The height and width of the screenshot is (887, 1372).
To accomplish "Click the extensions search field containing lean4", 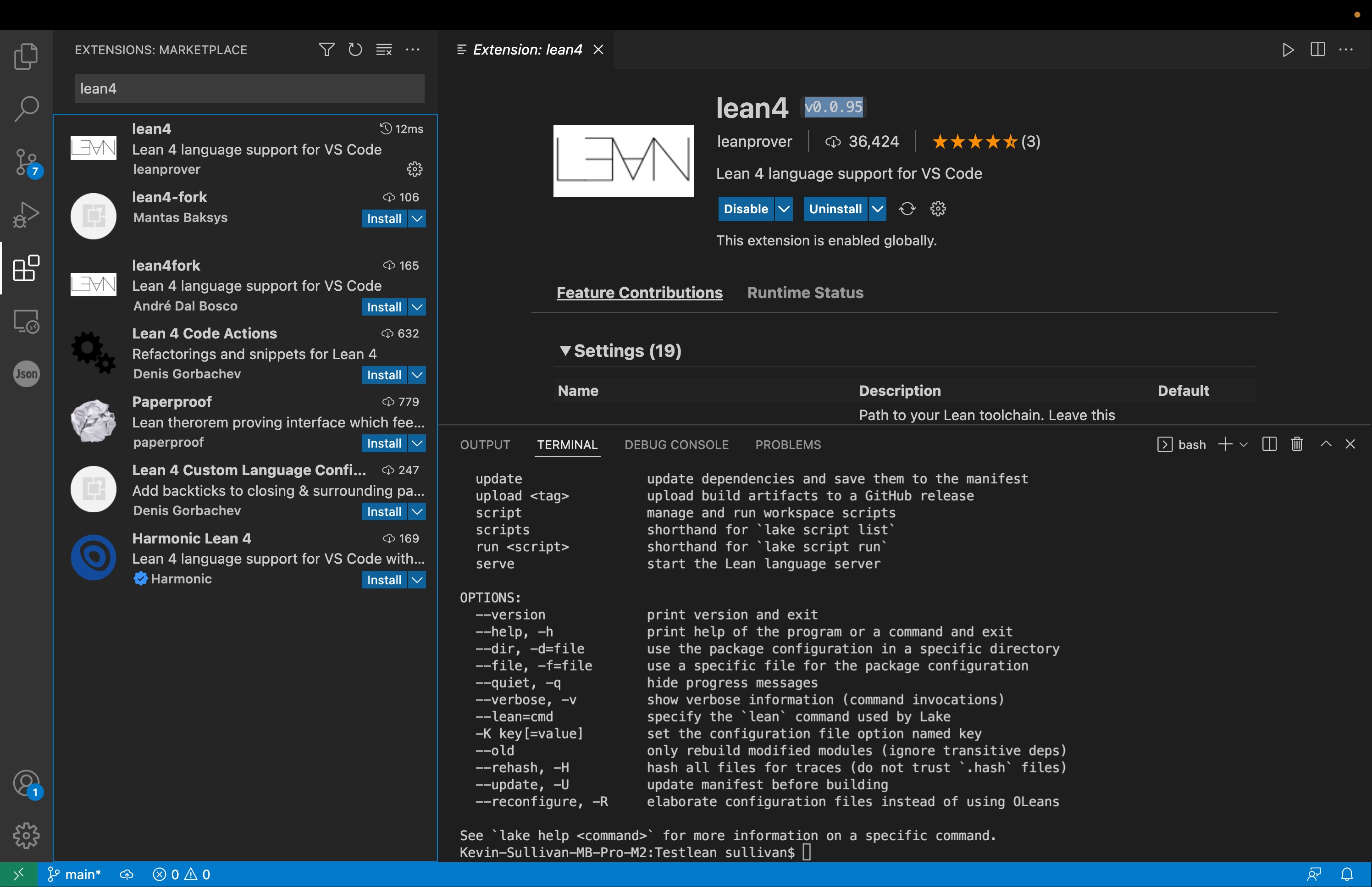I will click(x=249, y=88).
